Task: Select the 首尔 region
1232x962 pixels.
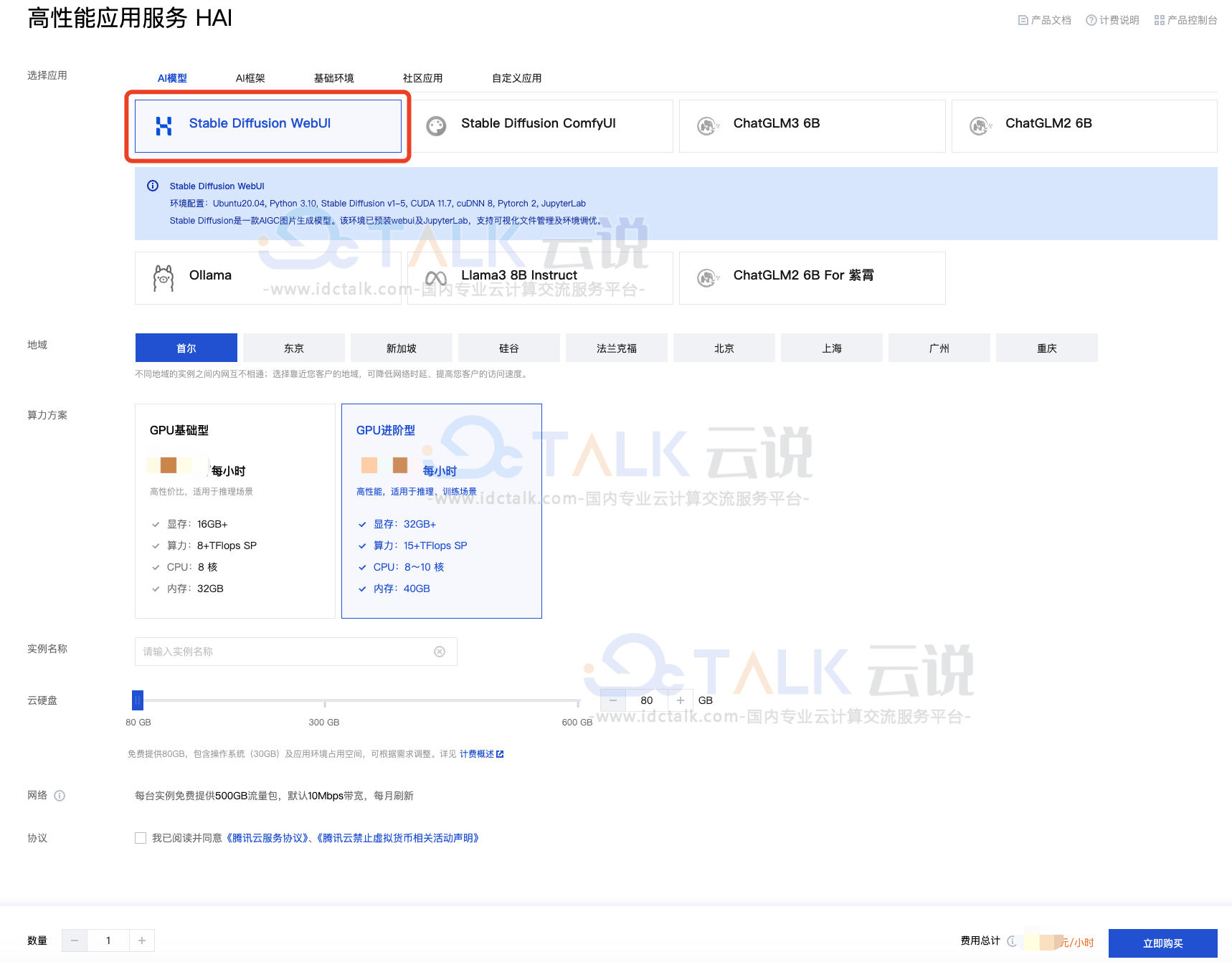Action: [x=186, y=348]
